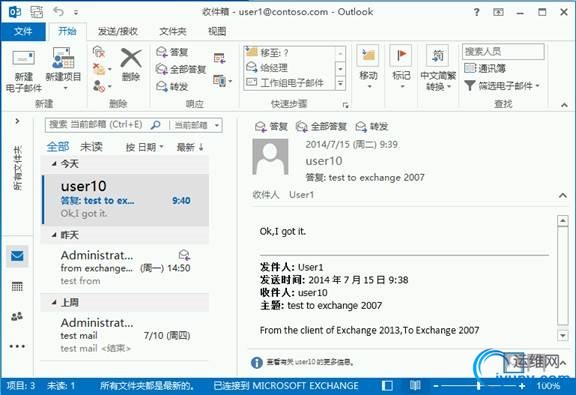Click user10 contact photo placeholder
Screen dimensions: 576x395
click(x=270, y=157)
